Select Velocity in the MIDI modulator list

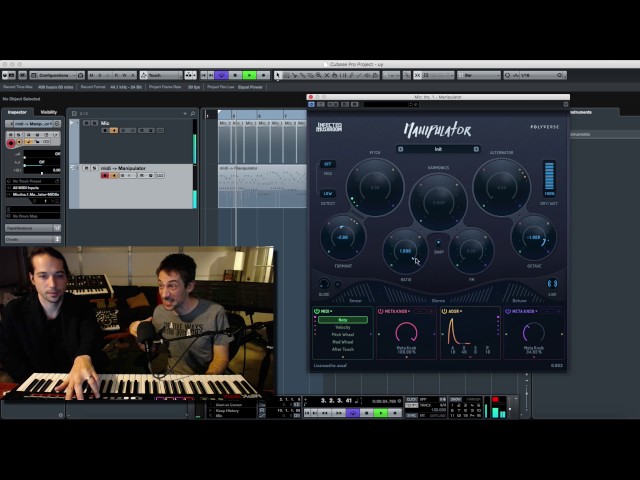point(342,327)
